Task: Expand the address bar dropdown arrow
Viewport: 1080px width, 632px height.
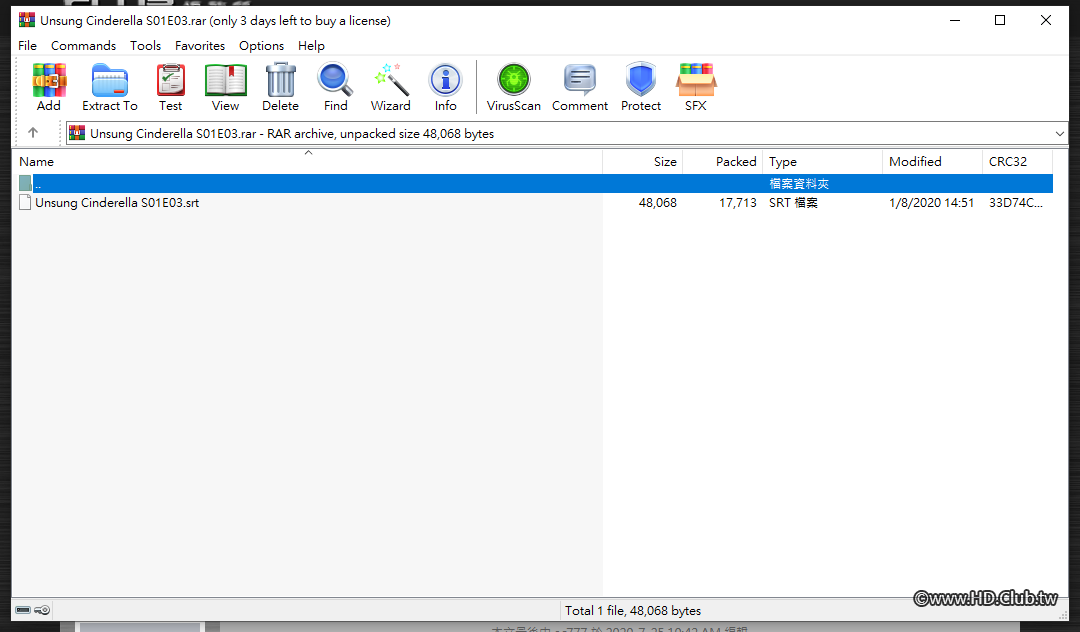Action: click(x=1059, y=134)
